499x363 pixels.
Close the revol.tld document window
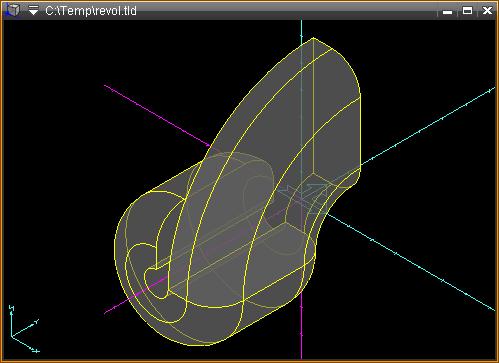click(x=487, y=11)
